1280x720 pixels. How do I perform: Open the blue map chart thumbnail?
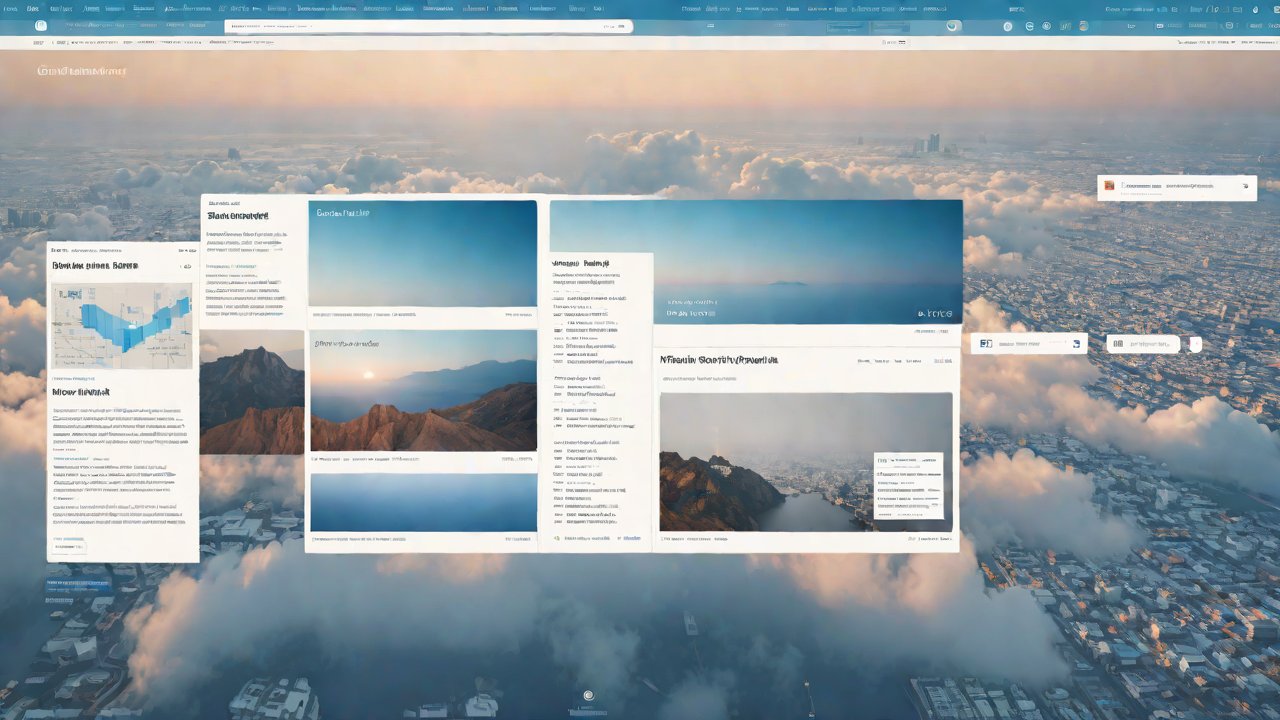click(121, 325)
